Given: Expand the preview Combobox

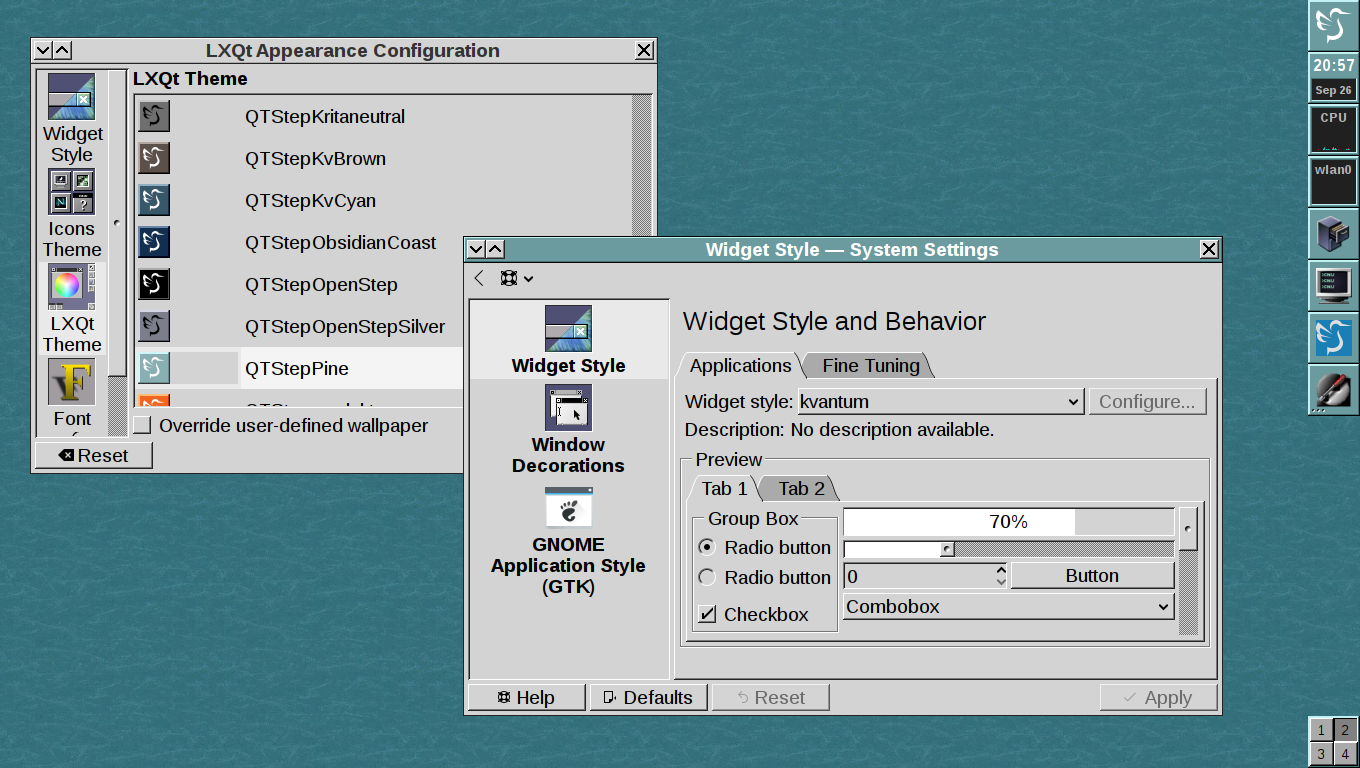Looking at the screenshot, I should pyautogui.click(x=1008, y=606).
